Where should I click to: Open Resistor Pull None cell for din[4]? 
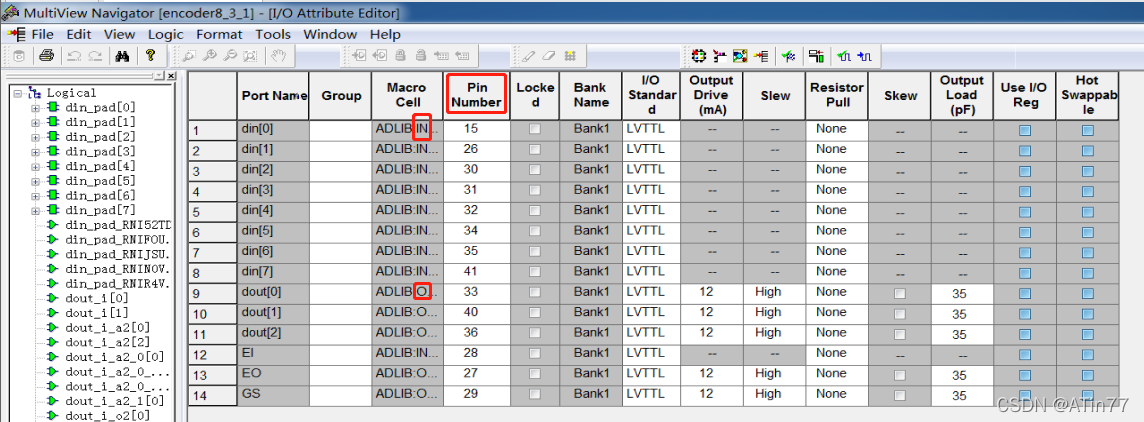837,212
